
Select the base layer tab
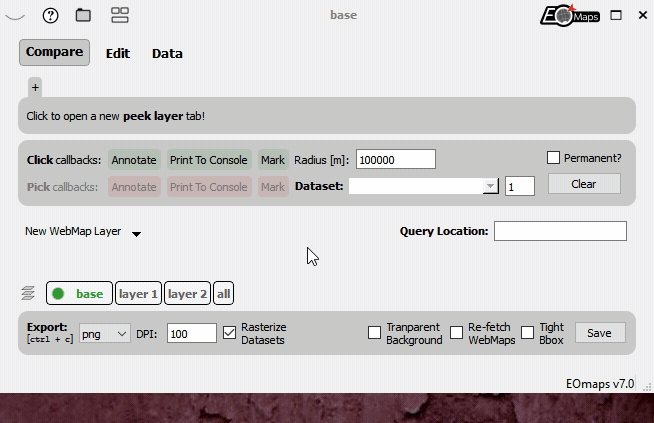click(79, 293)
